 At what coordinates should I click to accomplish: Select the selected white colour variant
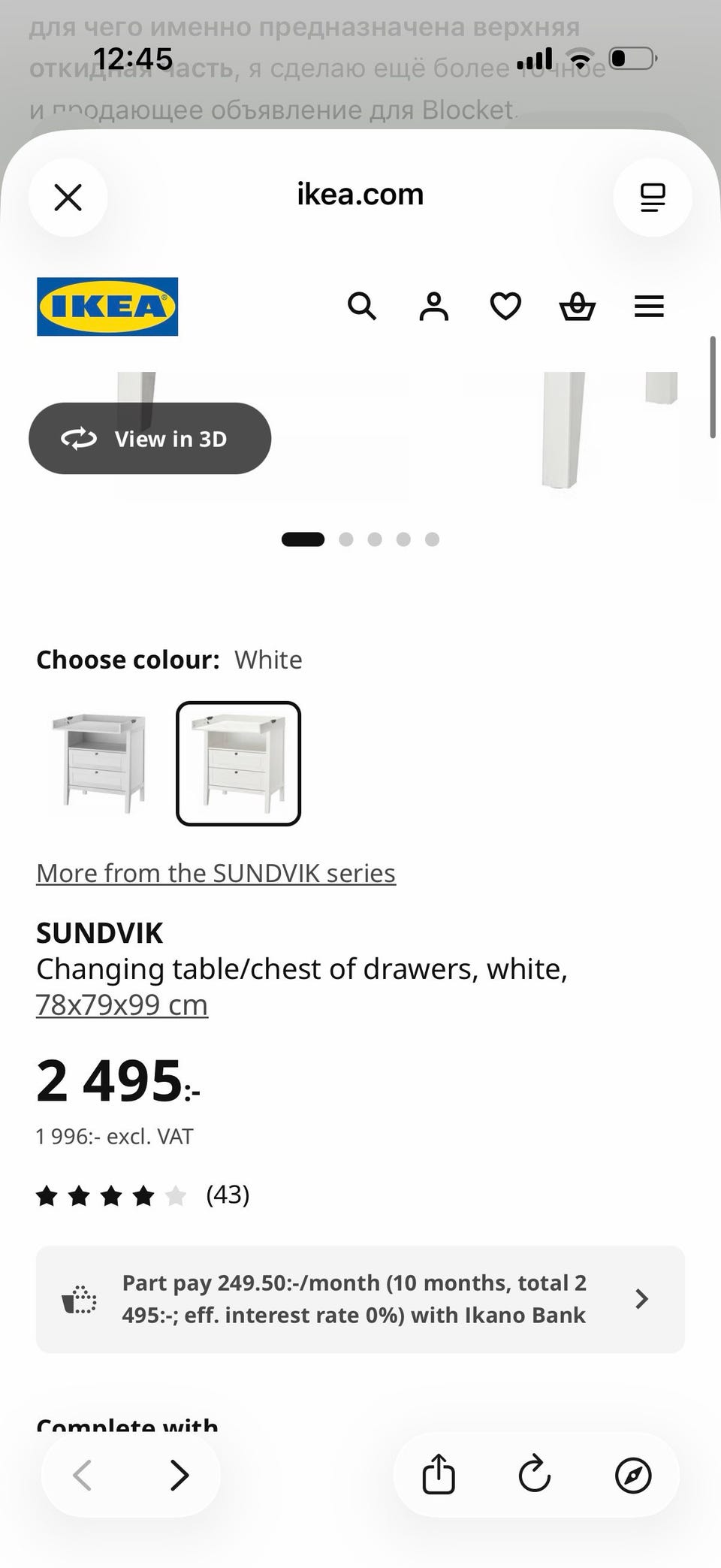238,763
